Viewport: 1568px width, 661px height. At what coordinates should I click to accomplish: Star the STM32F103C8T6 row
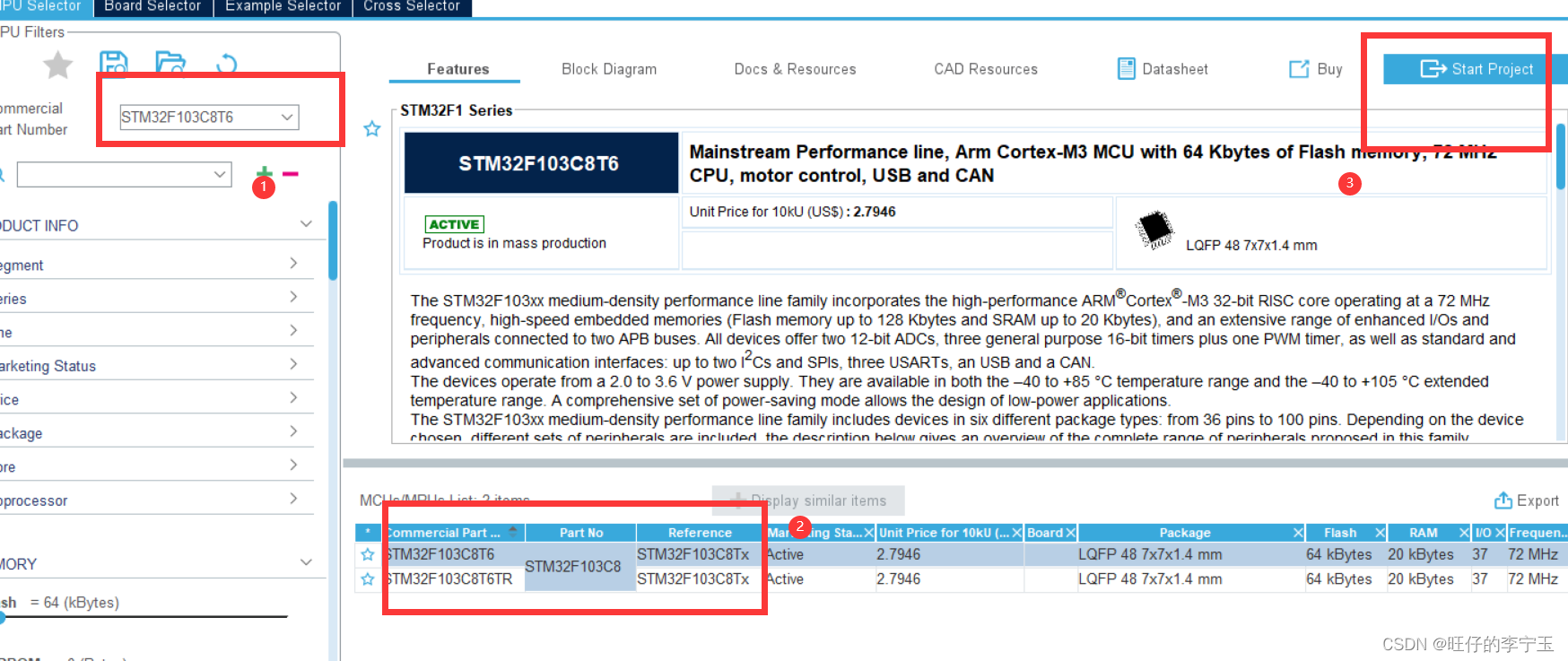tap(367, 554)
